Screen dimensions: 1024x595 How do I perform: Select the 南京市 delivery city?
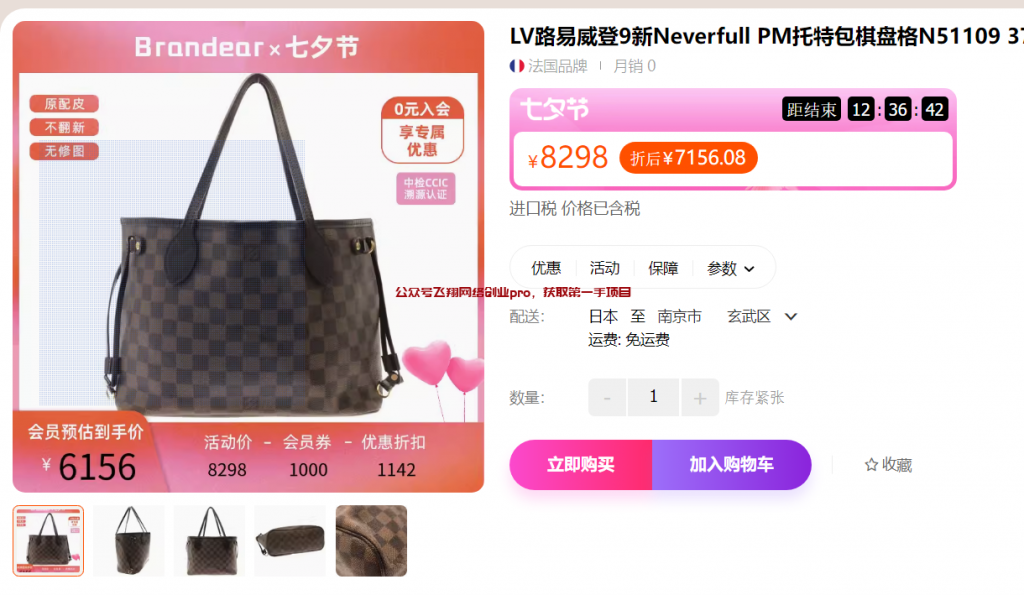[679, 317]
